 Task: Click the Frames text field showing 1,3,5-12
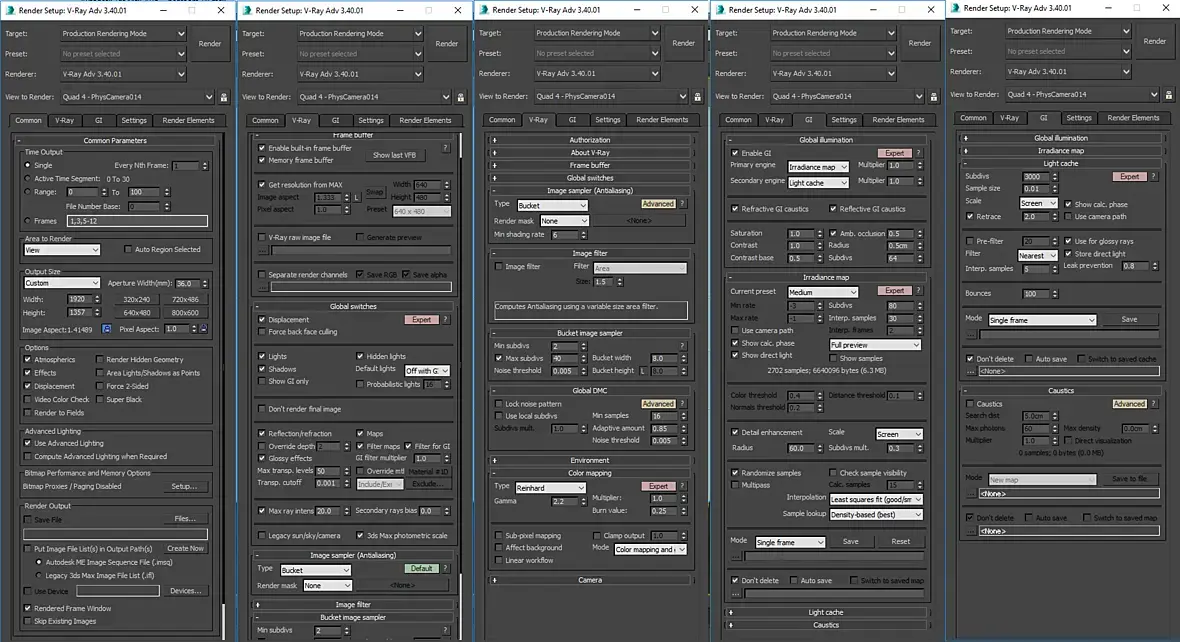pyautogui.click(x=137, y=221)
